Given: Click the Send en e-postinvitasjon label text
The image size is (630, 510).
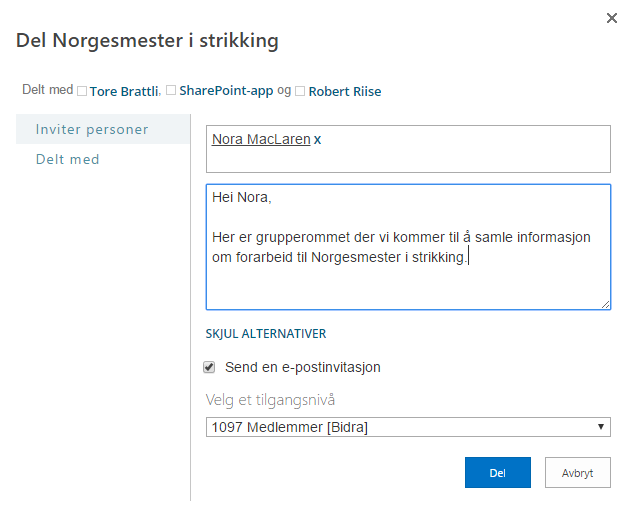Looking at the screenshot, I should [x=303, y=367].
